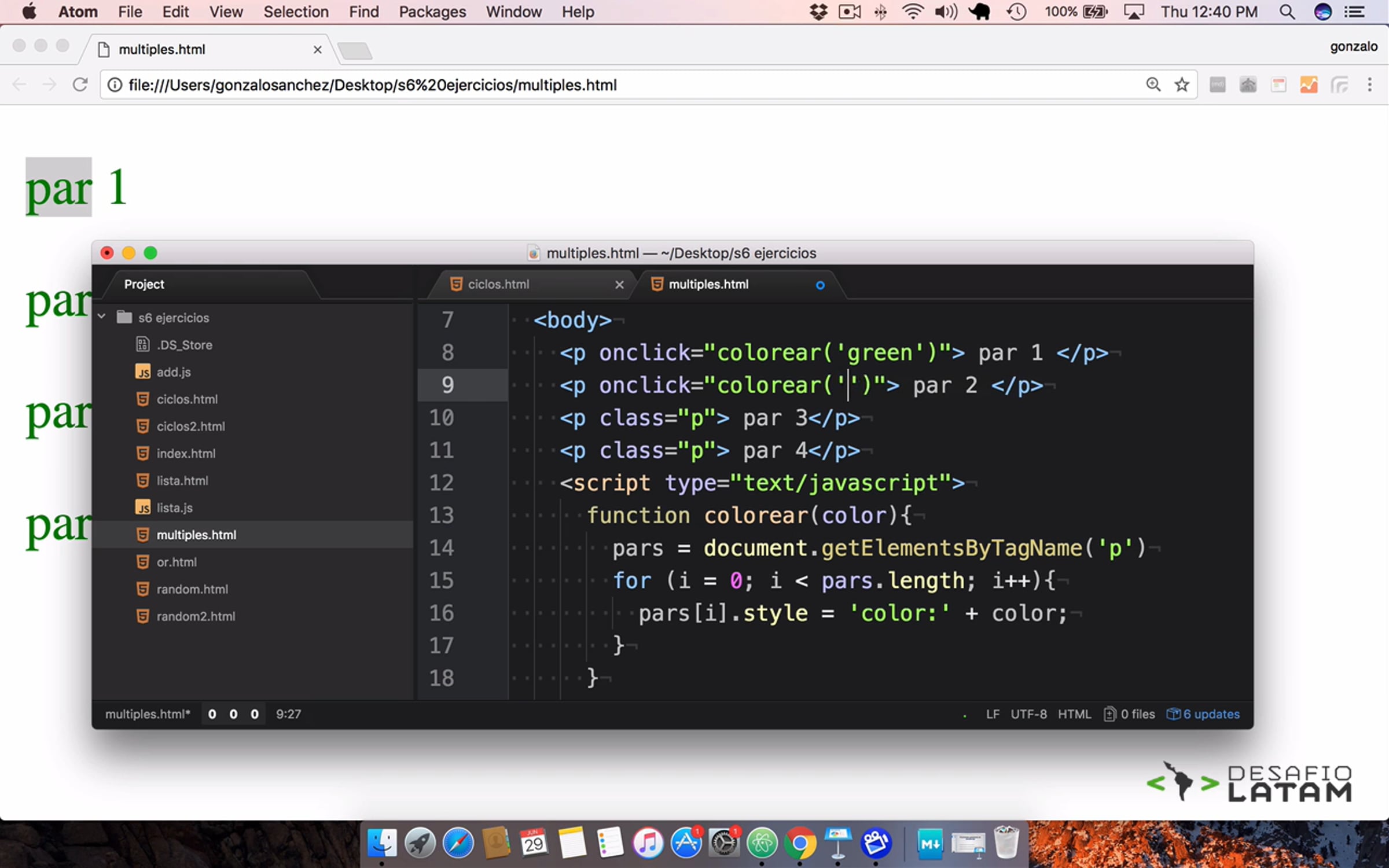Close the ciclos.html tab
Viewport: 1389px width, 868px height.
[619, 284]
